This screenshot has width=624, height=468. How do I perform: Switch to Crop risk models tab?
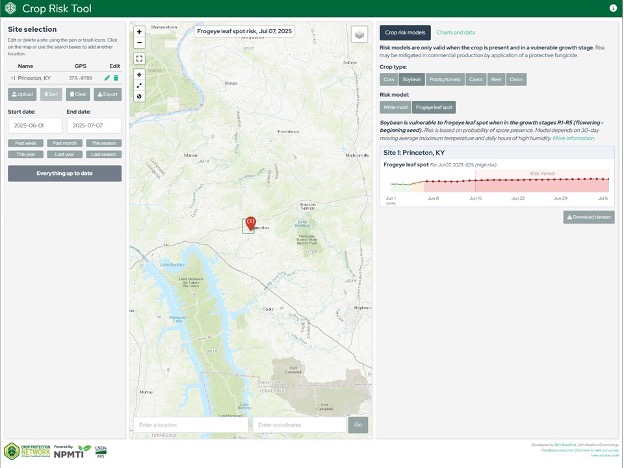pos(406,32)
